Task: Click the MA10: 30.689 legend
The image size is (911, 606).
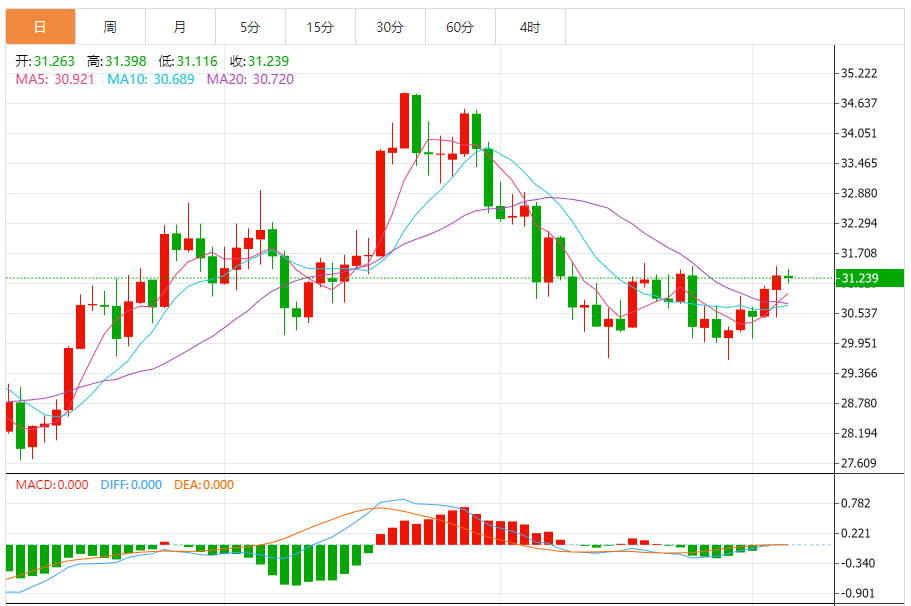Action: [150, 79]
